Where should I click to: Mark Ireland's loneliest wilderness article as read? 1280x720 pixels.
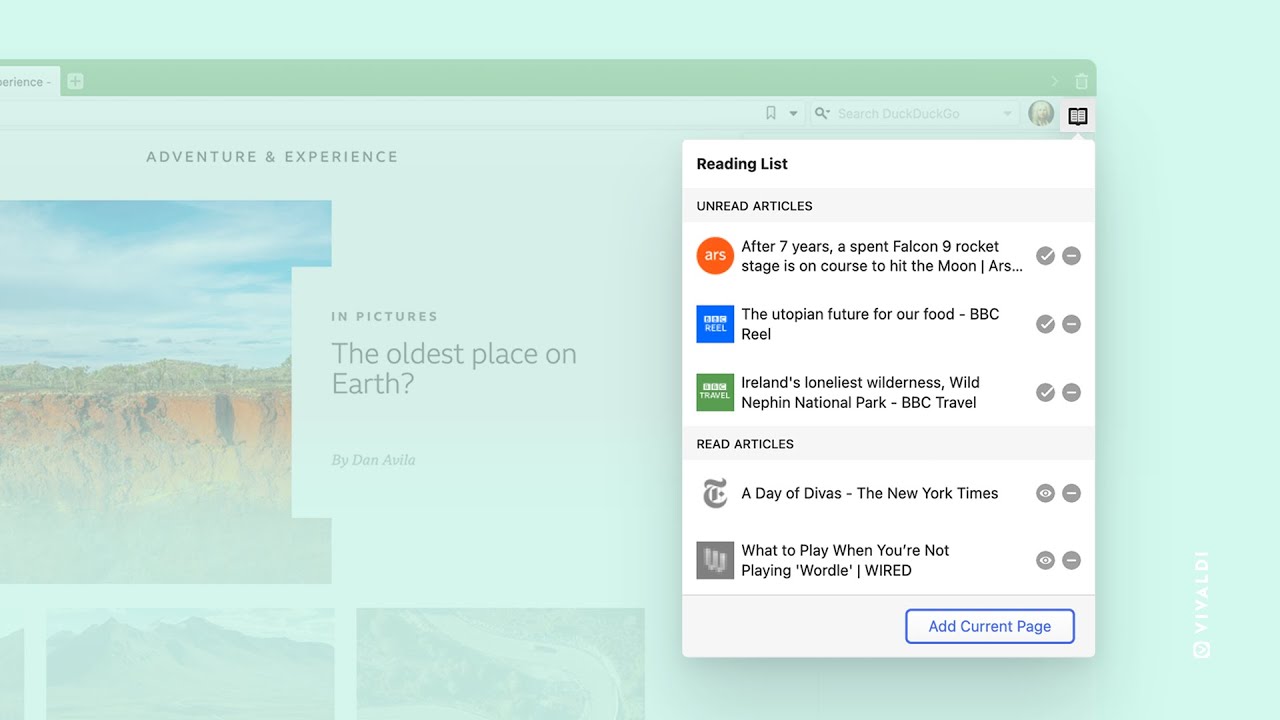pos(1045,392)
